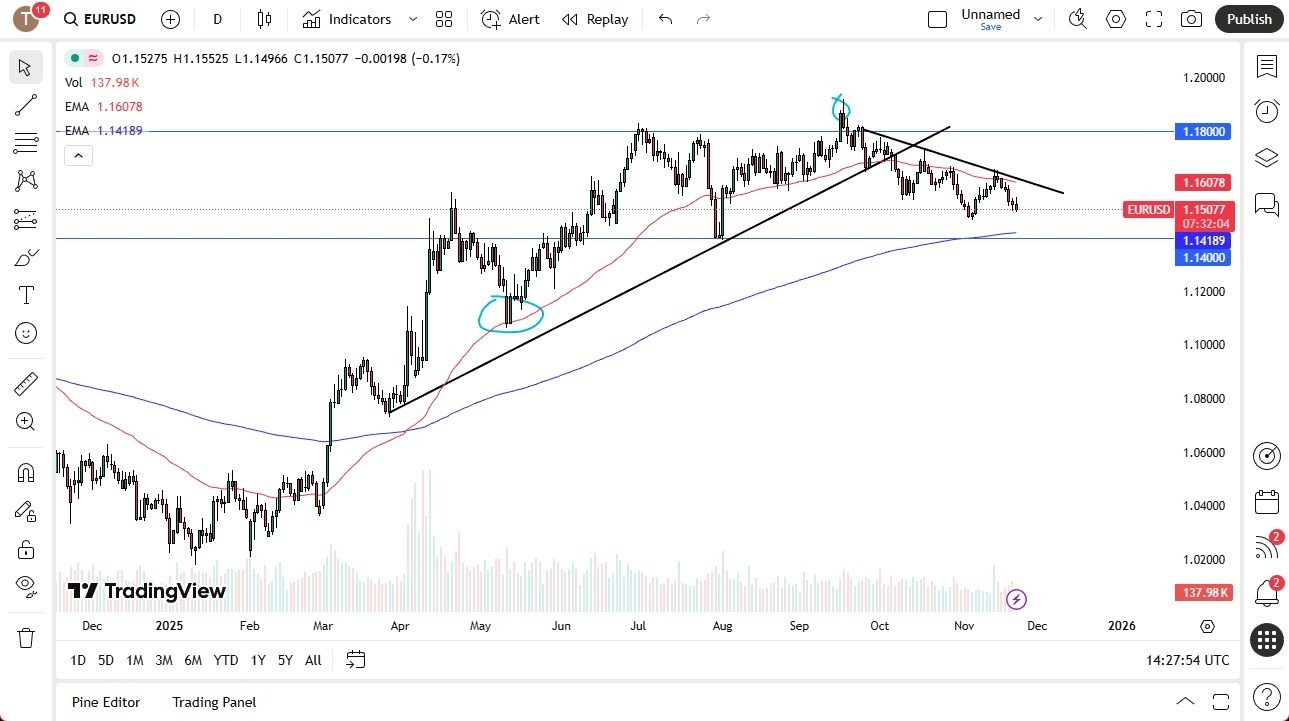Viewport: 1289px width, 721px height.
Task: Click the Publish button
Action: 1248,19
